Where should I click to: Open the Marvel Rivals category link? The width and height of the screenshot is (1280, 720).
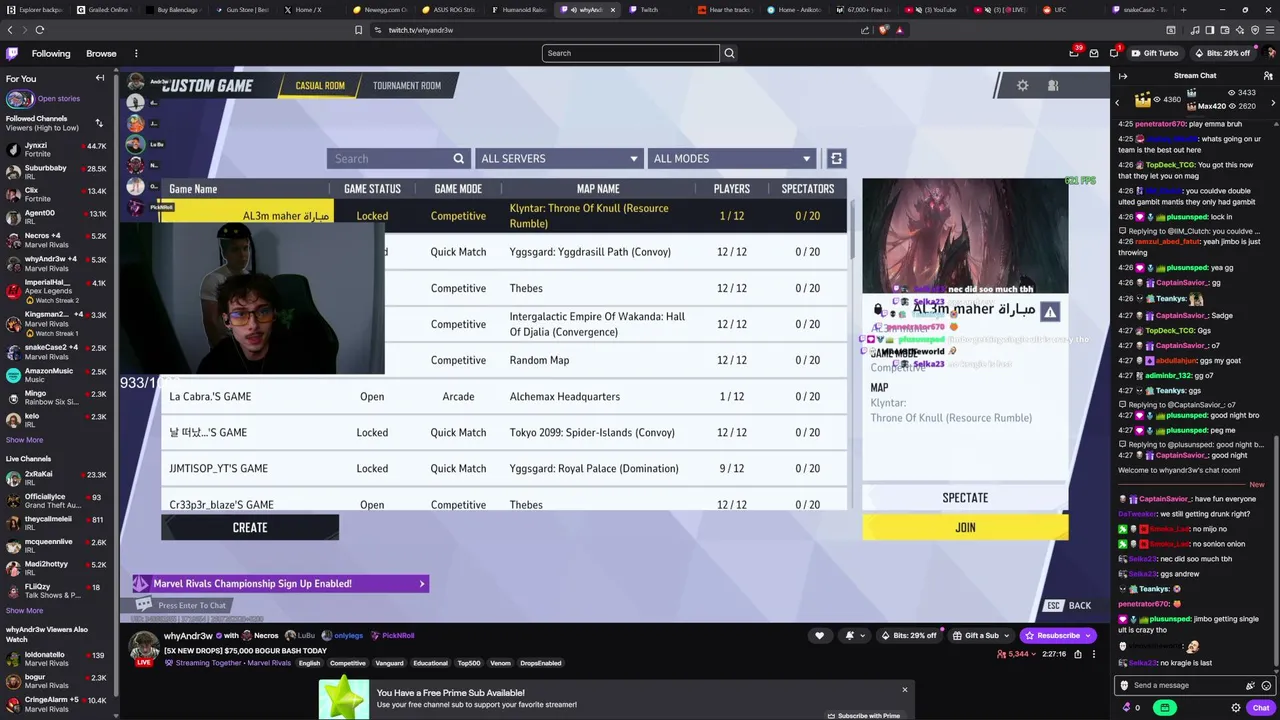tap(269, 663)
